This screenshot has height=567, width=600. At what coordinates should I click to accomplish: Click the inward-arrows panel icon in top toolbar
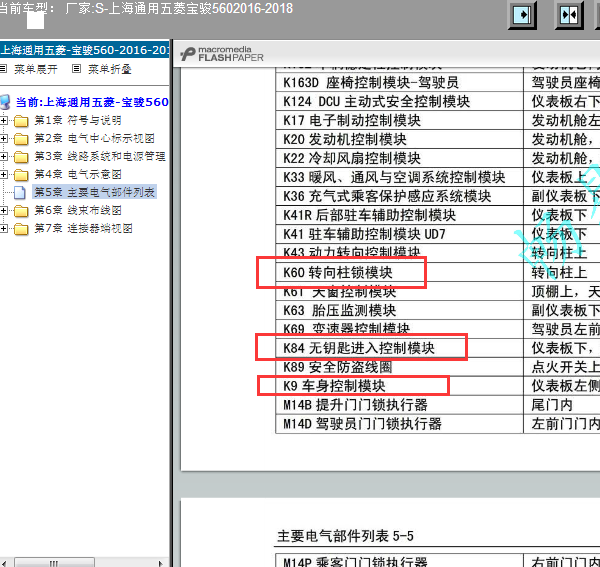click(569, 15)
